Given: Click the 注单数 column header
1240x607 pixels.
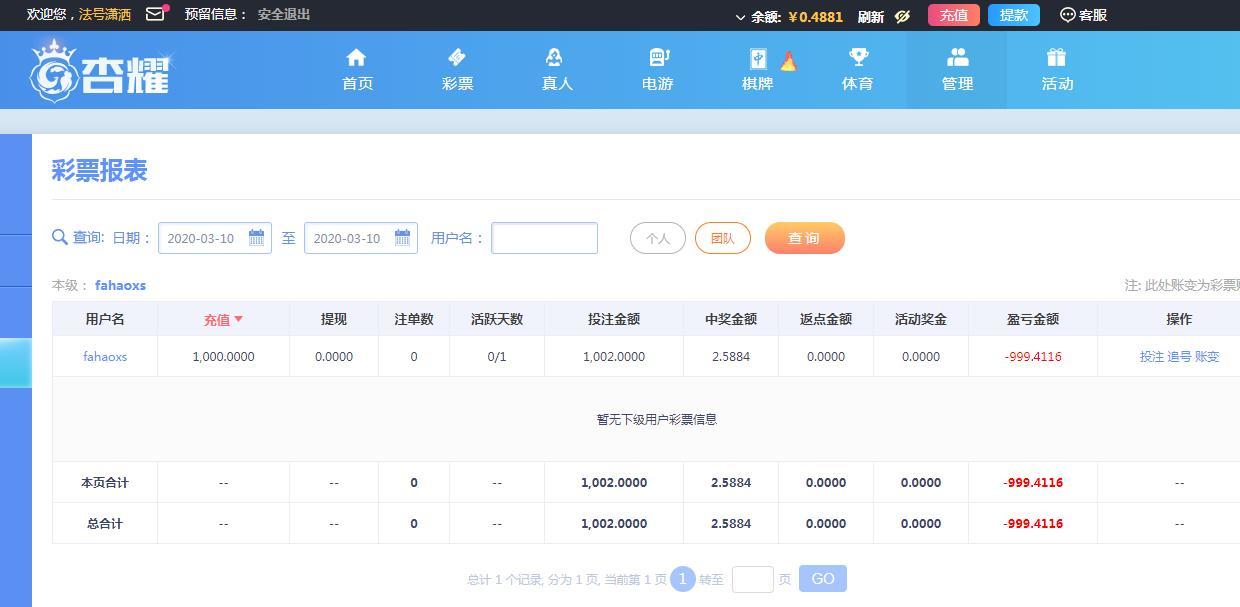Looking at the screenshot, I should click(x=413, y=319).
